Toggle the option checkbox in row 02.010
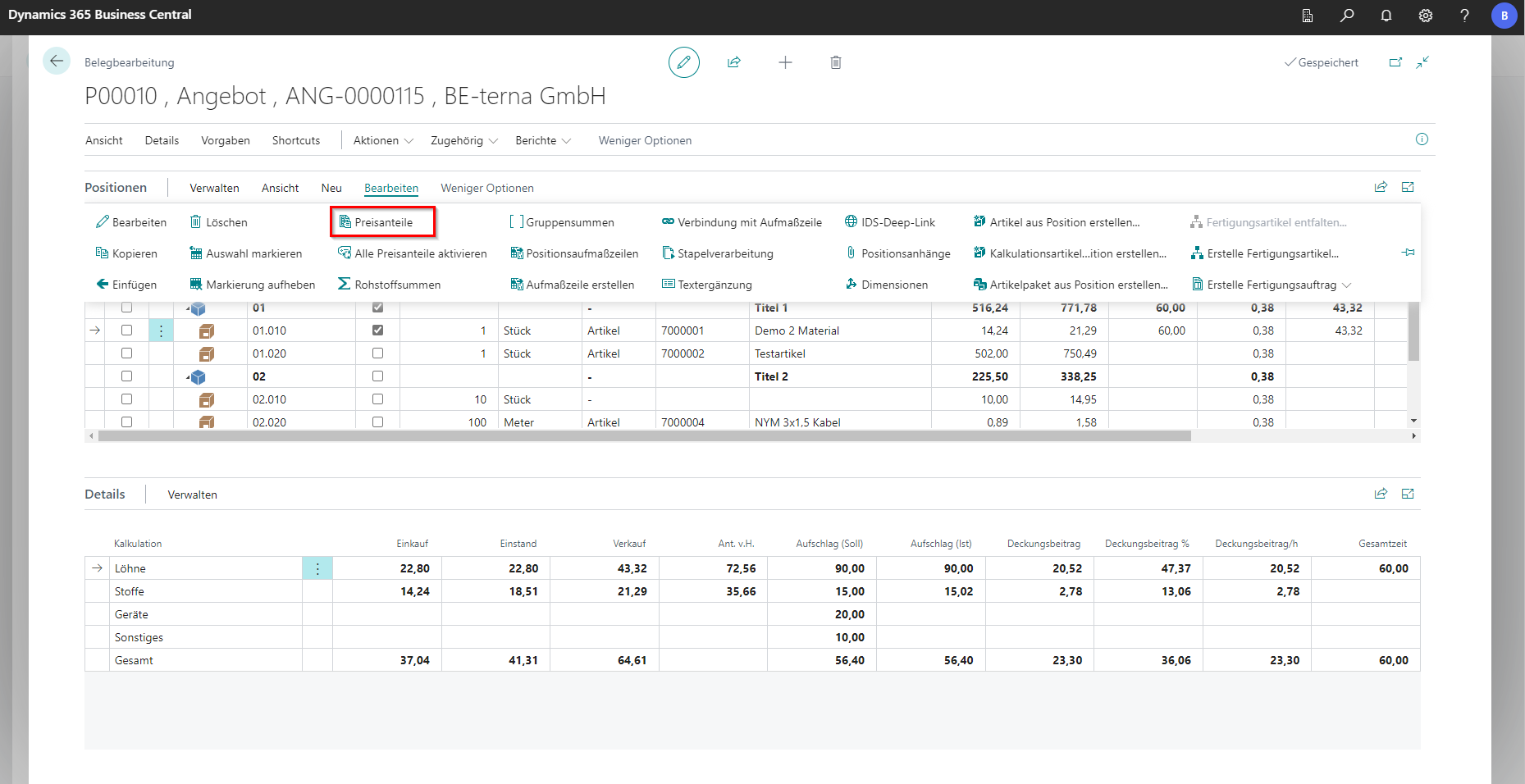 (377, 399)
